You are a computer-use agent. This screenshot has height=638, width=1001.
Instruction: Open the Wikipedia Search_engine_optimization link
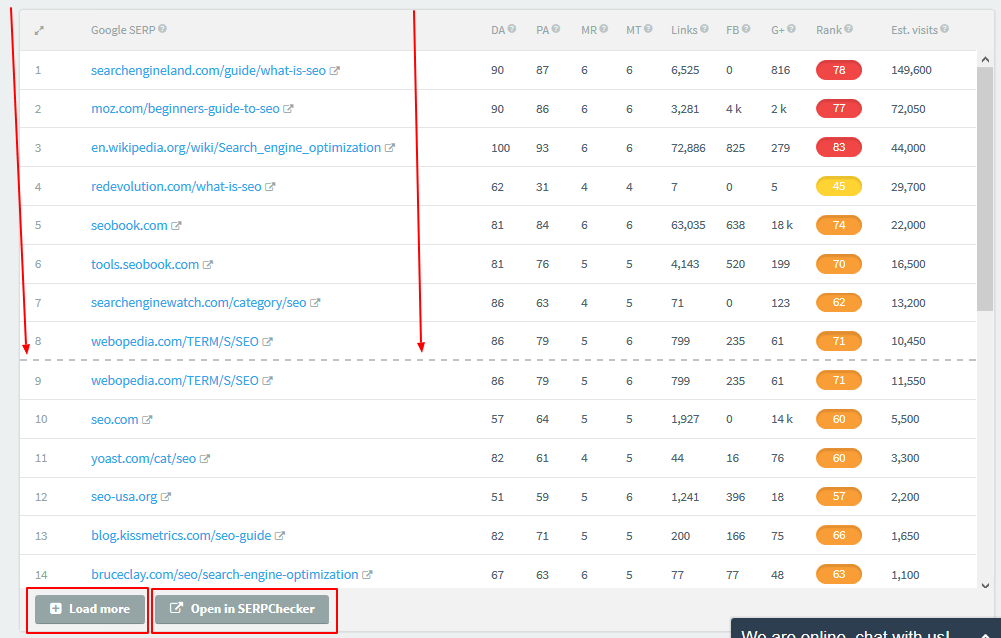[236, 148]
